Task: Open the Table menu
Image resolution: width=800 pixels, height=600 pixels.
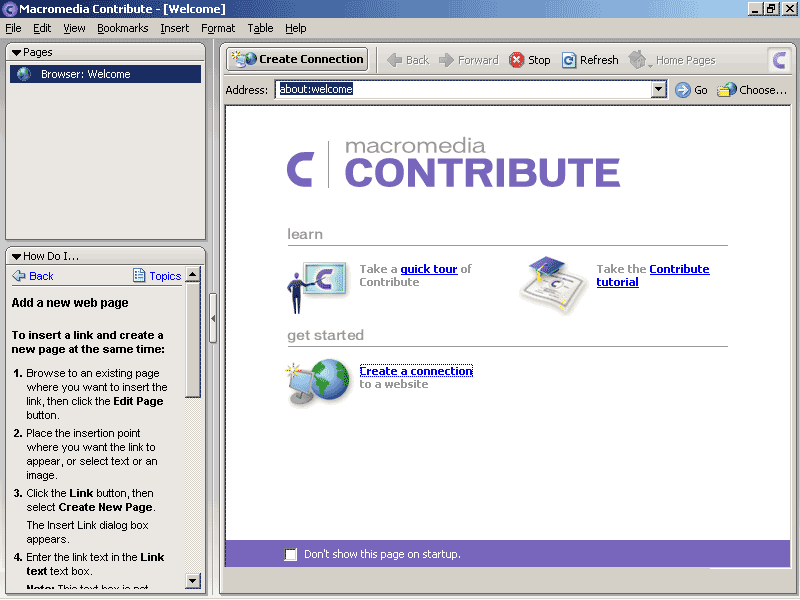Action: (x=260, y=29)
